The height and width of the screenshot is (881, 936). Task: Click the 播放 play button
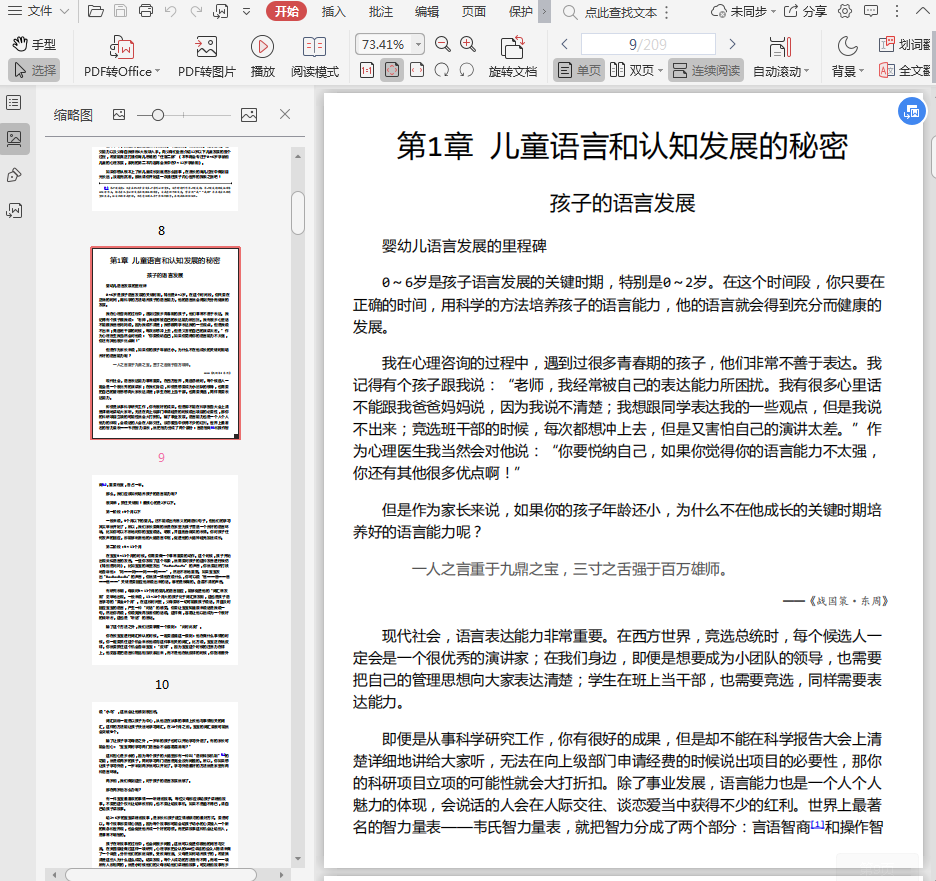click(262, 57)
